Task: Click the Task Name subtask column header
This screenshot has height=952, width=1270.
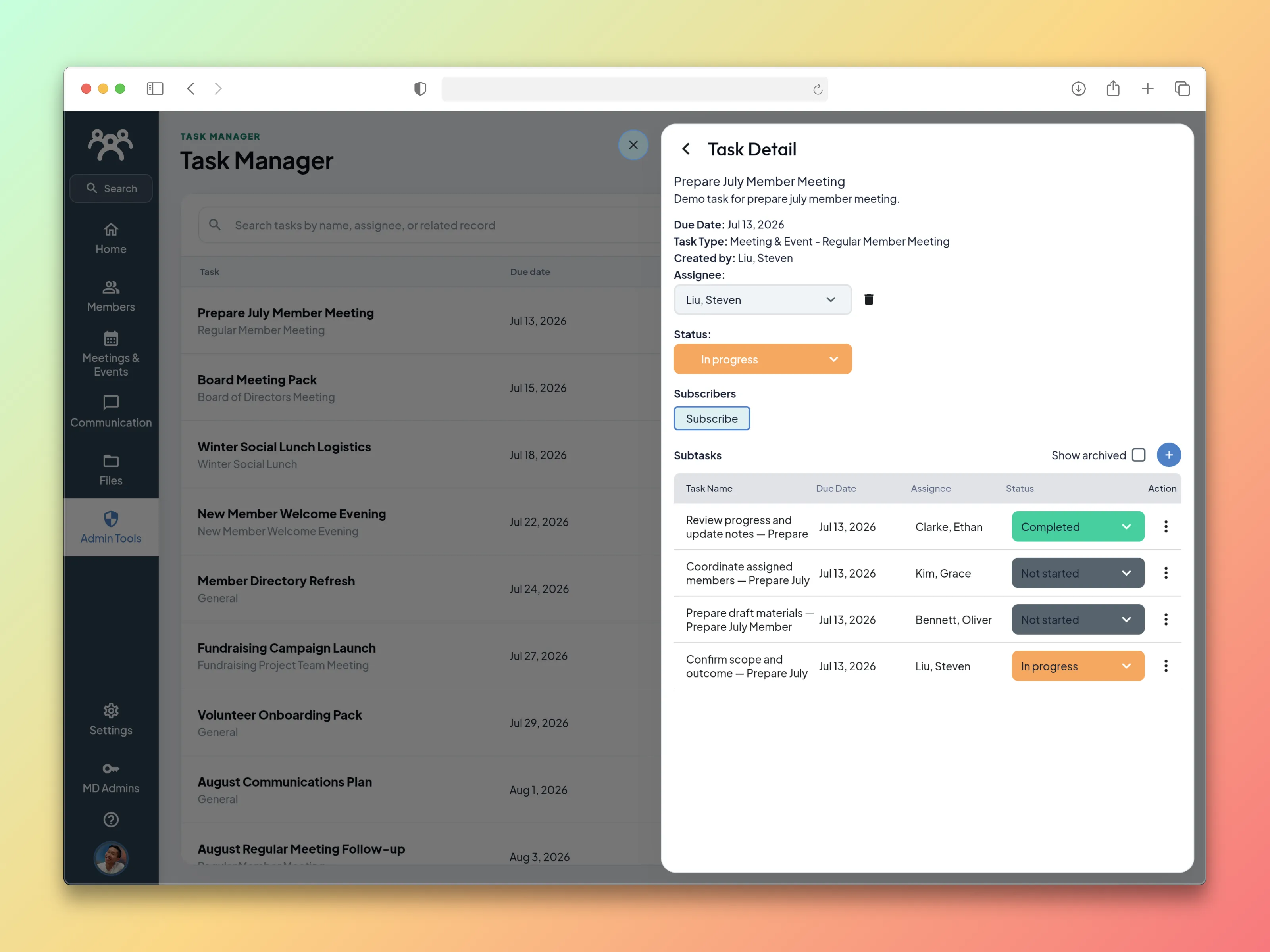Action: click(709, 488)
